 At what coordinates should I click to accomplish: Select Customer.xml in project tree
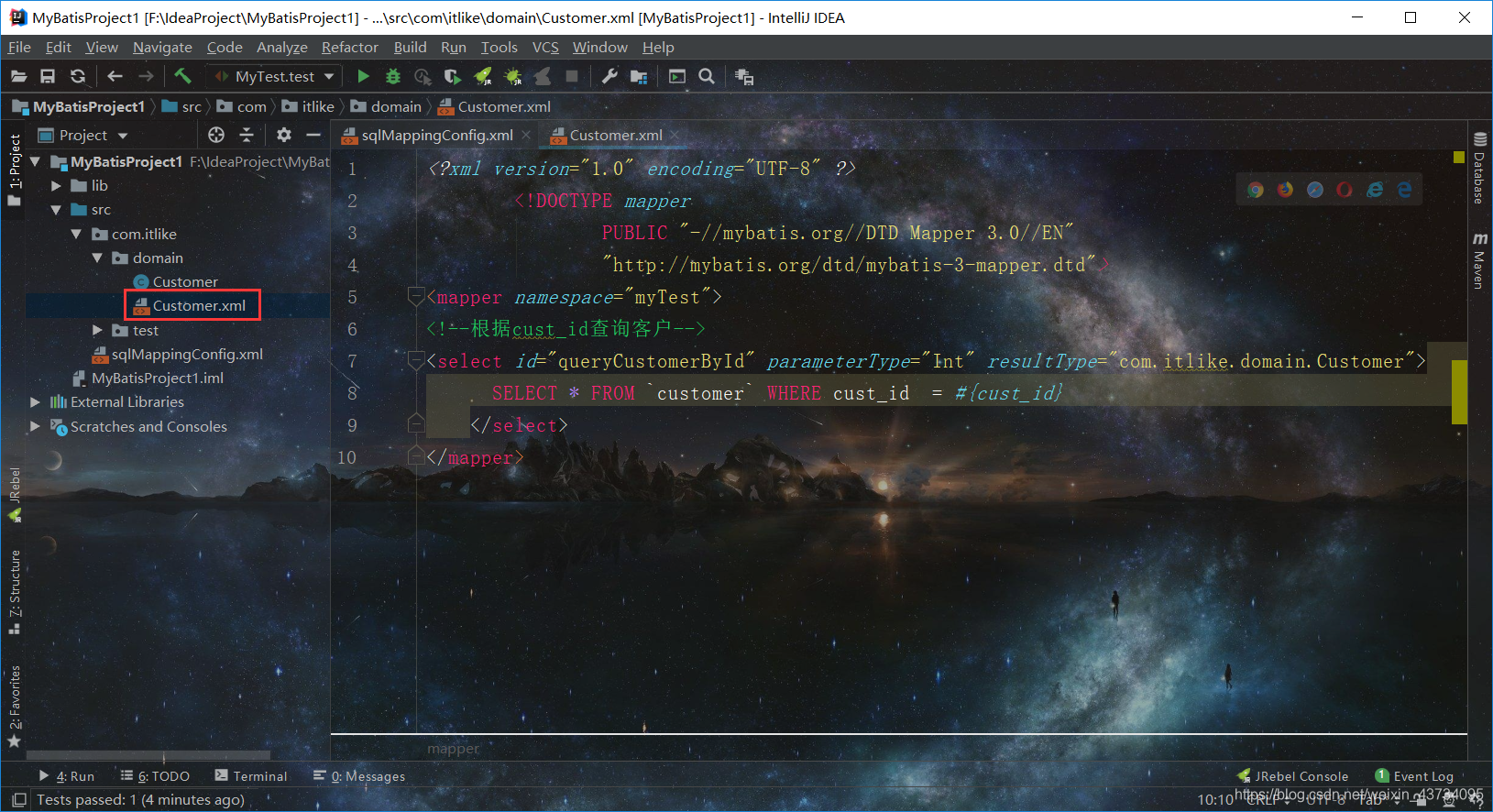[x=199, y=305]
